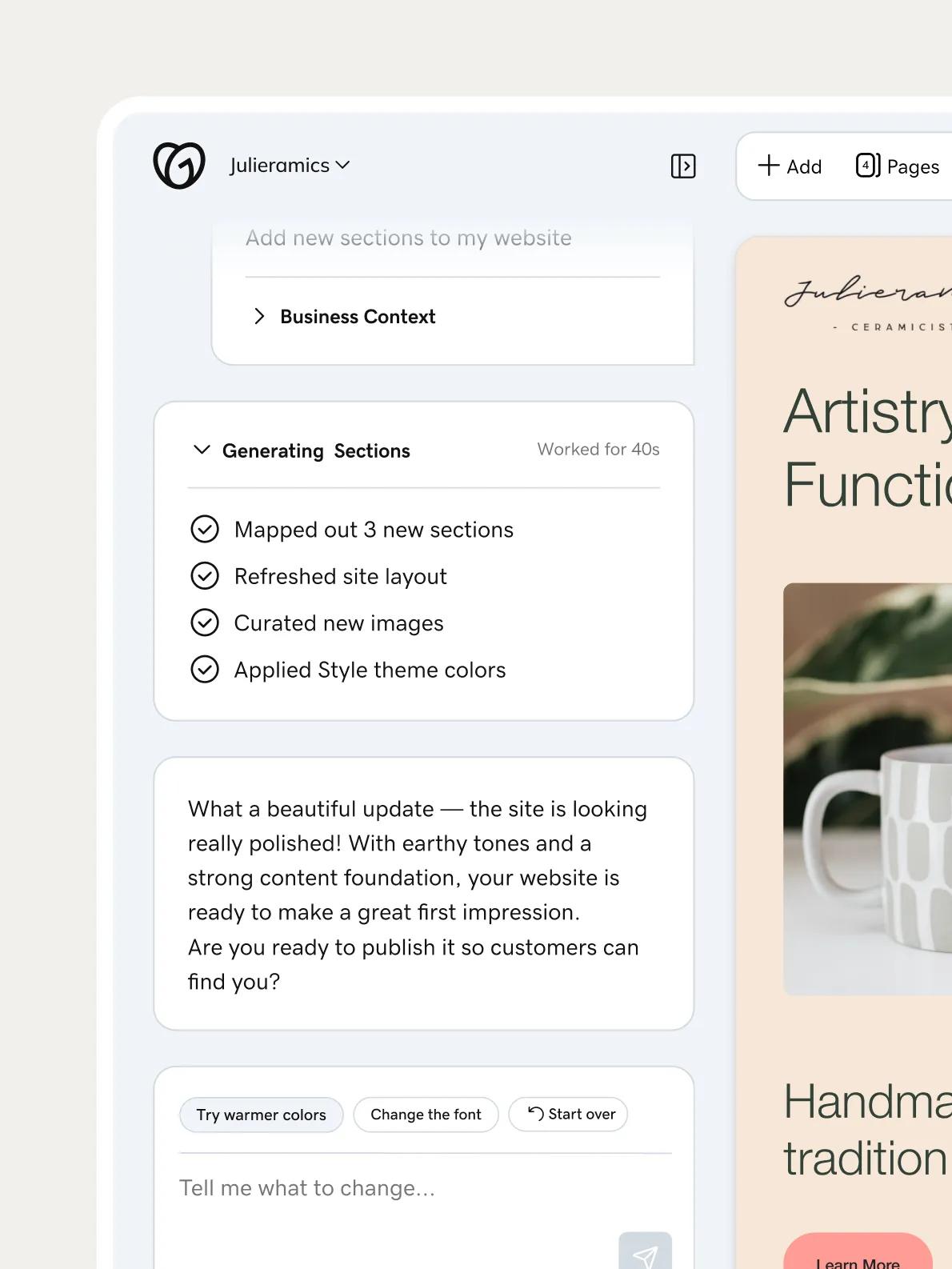Click the panel collapse icon near the top

point(682,166)
